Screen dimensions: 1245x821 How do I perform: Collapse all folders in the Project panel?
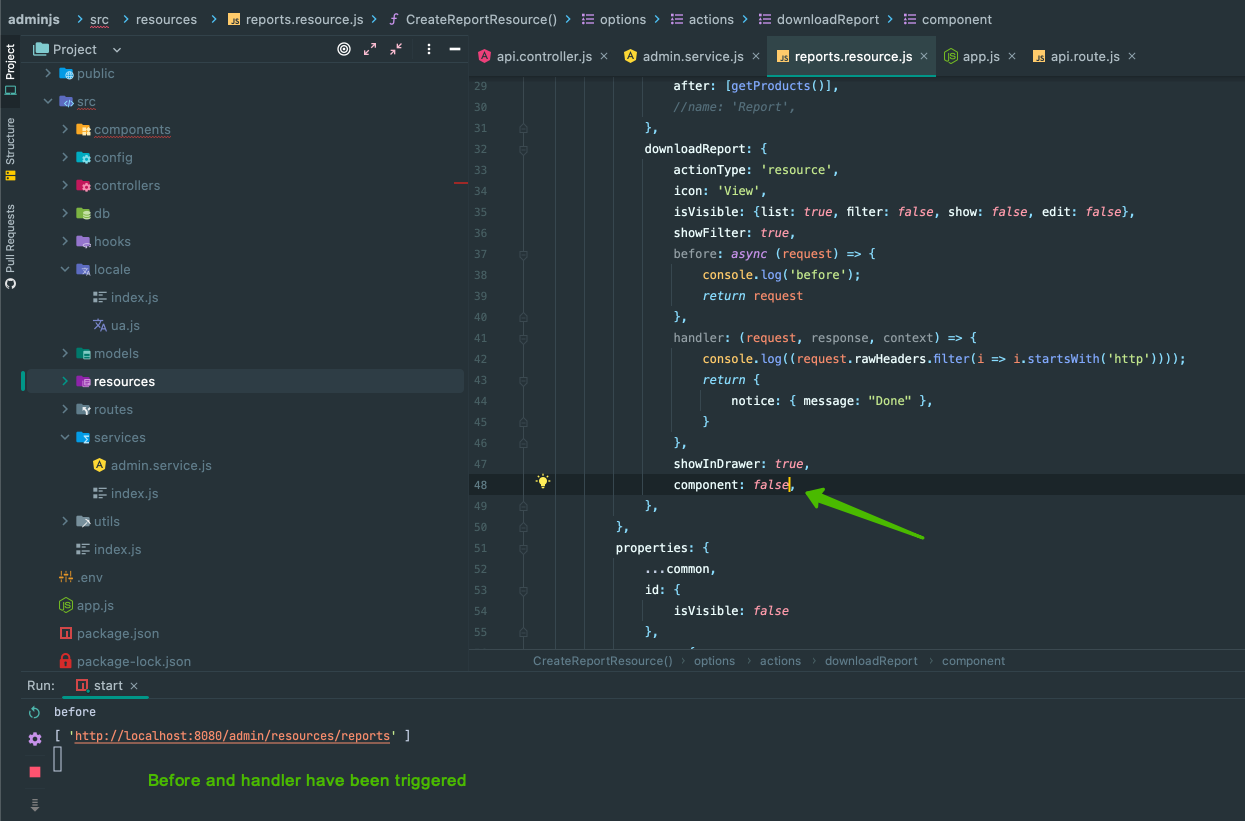[397, 47]
